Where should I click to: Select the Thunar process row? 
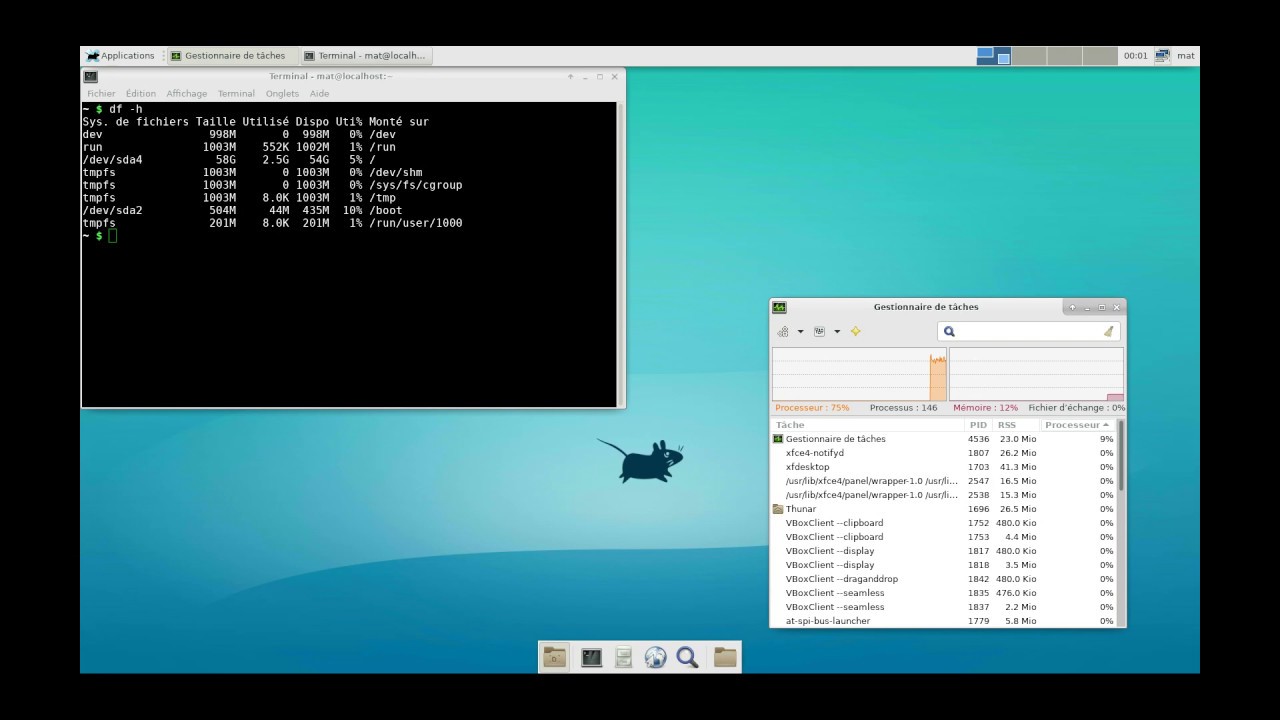pyautogui.click(x=943, y=509)
